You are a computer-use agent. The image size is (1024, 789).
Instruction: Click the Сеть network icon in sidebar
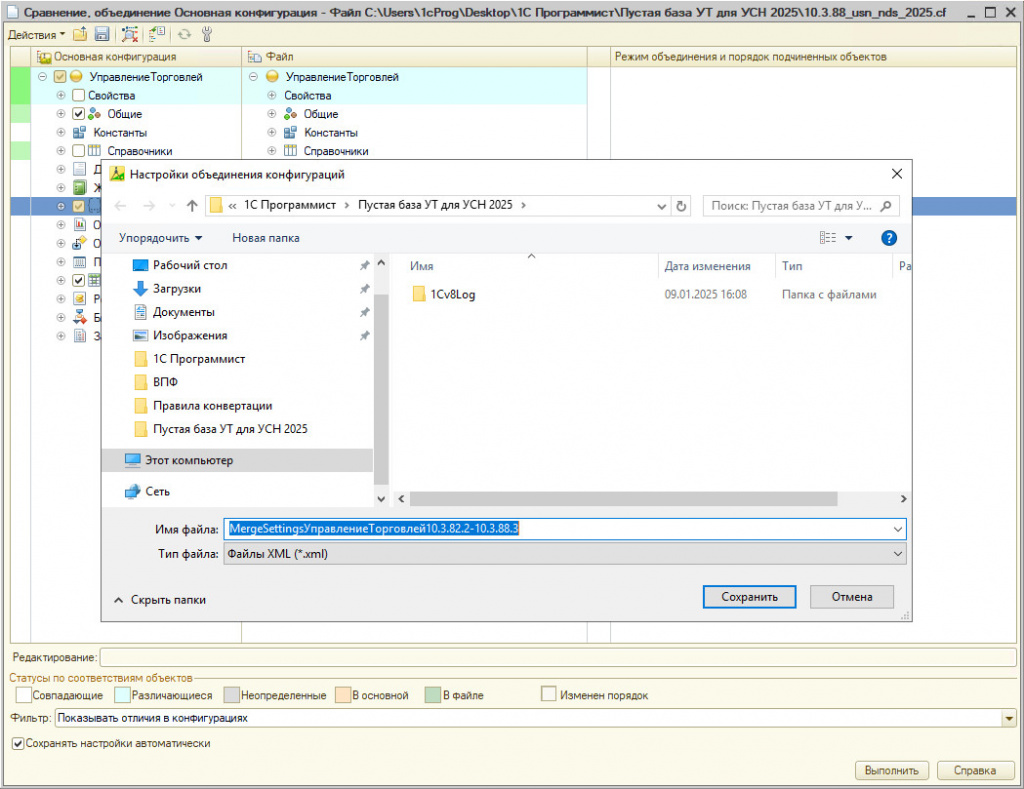(x=133, y=491)
